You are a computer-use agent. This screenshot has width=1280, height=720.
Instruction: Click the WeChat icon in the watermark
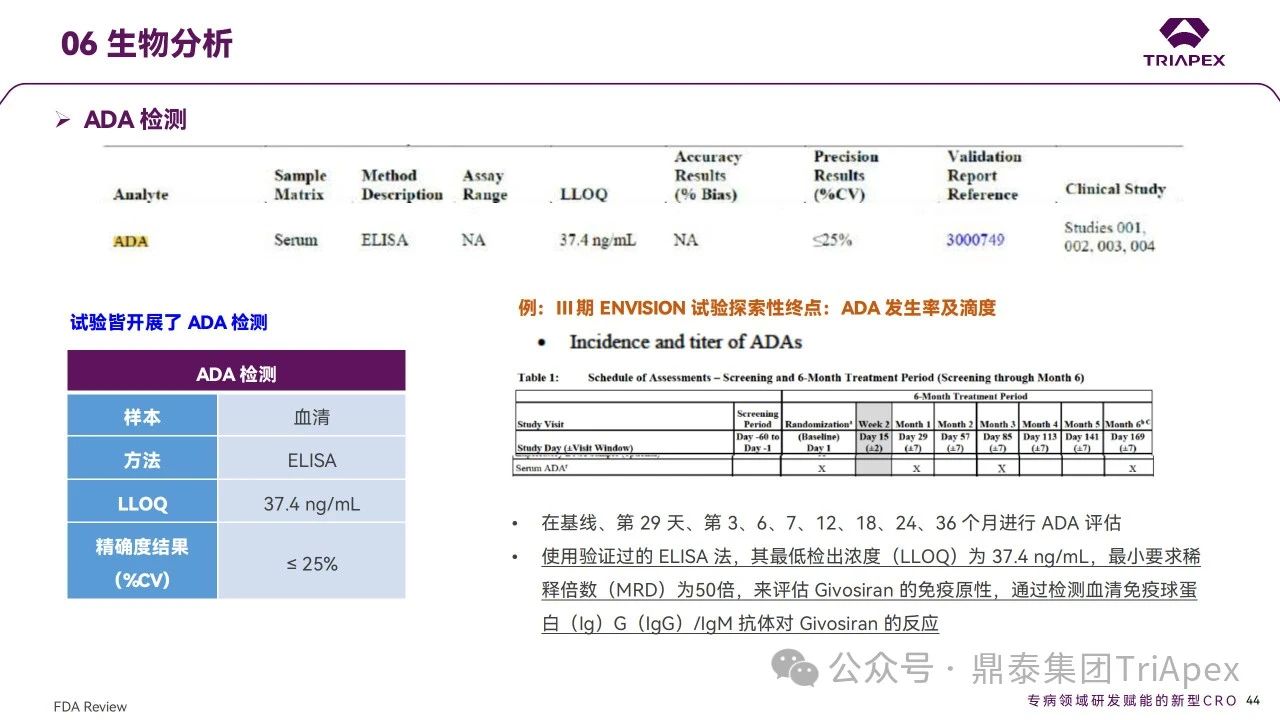tap(798, 667)
